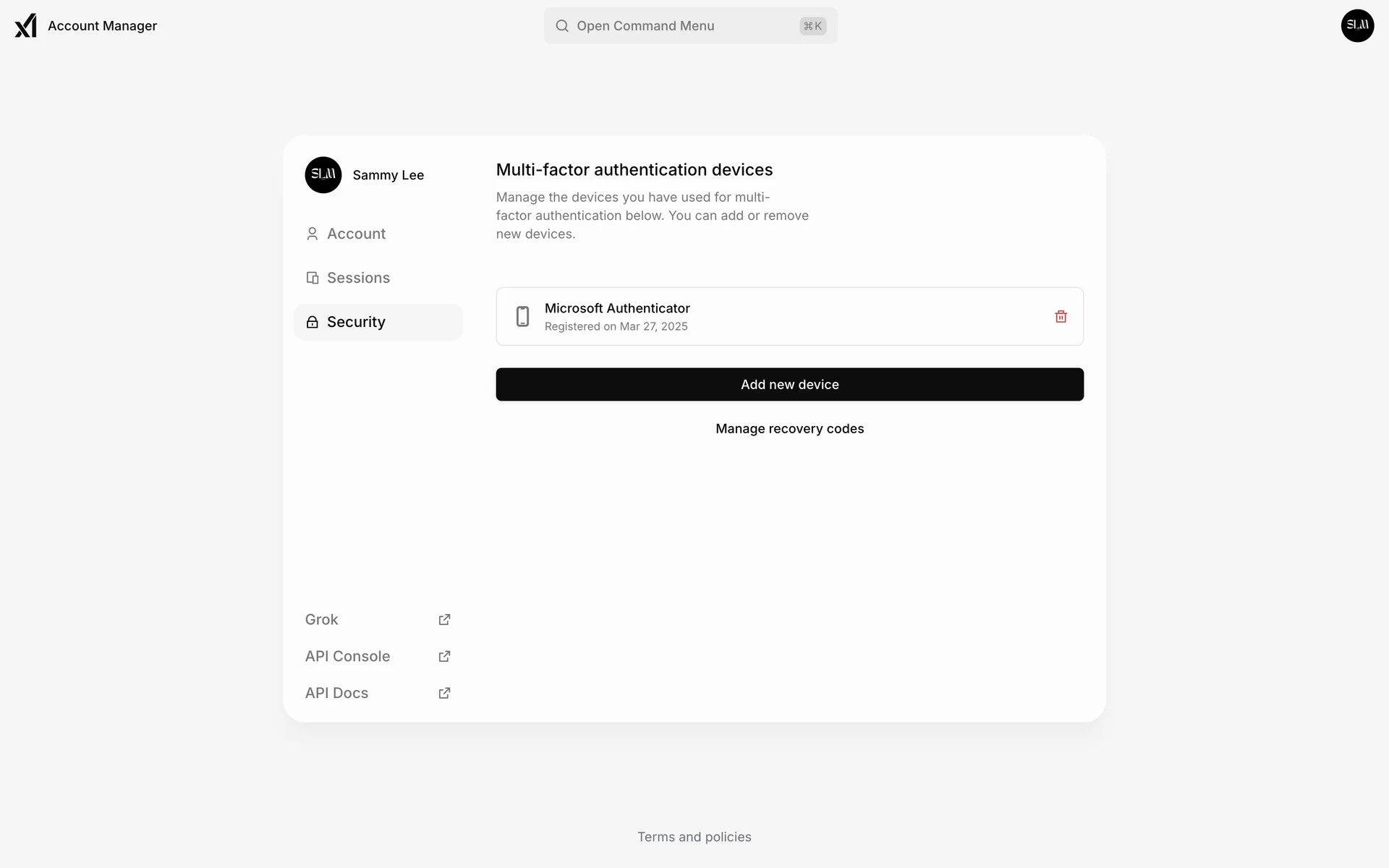Click the xAI logo icon
Image resolution: width=1389 pixels, height=868 pixels.
click(x=26, y=26)
